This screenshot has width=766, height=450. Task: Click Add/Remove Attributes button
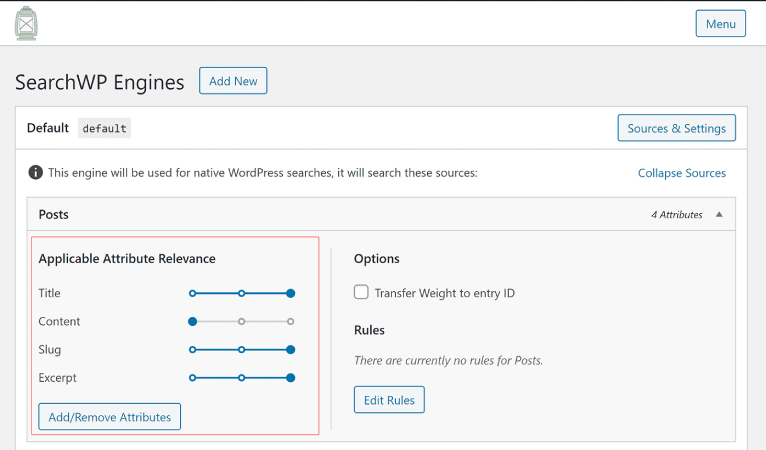coord(109,417)
